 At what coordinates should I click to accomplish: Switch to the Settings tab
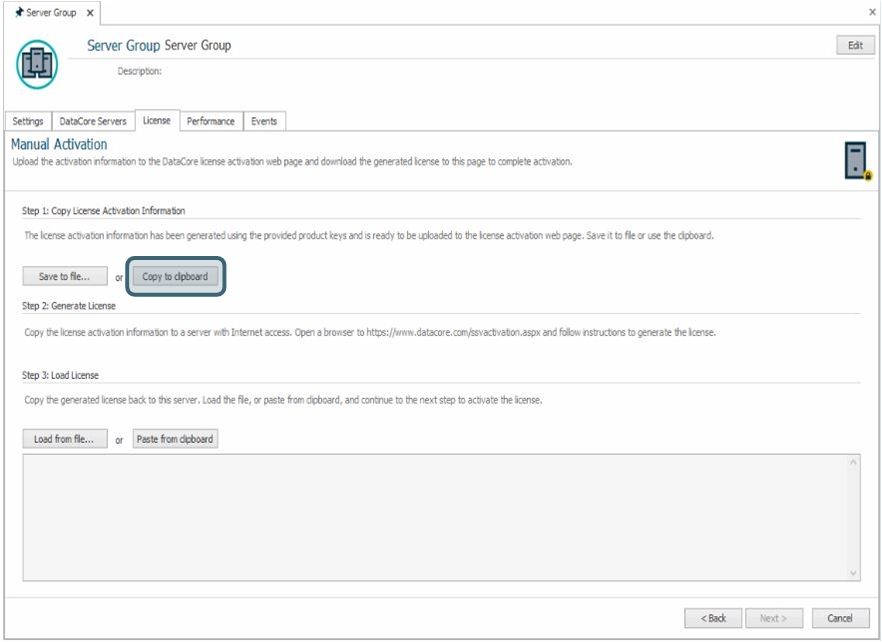point(28,121)
